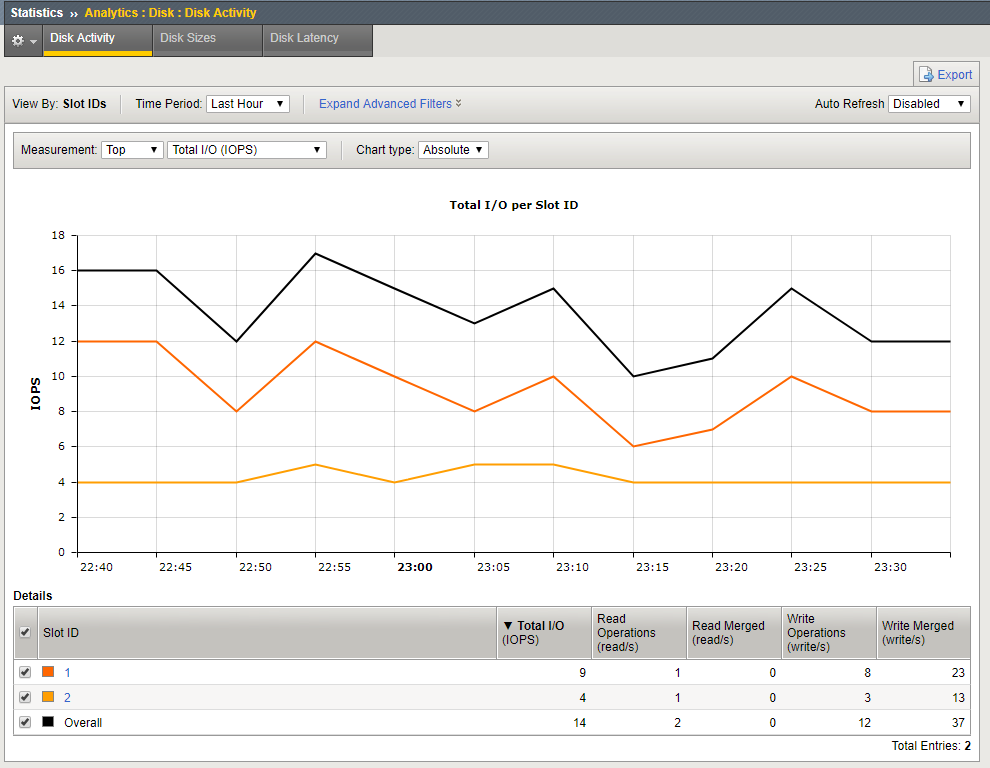The image size is (990, 768).
Task: Open the Auto Refresh dropdown
Action: click(x=928, y=104)
